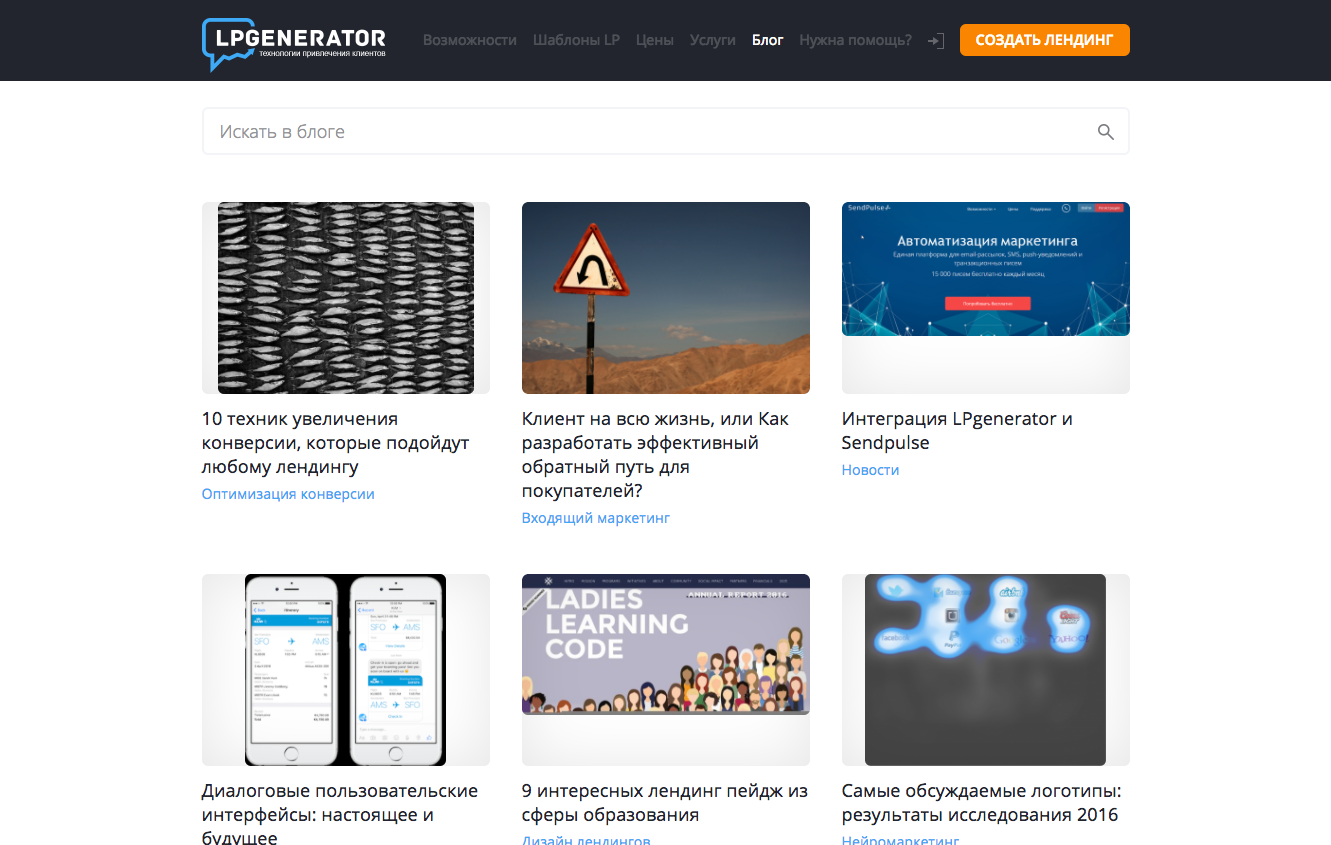Click the login arrow icon
Viewport: 1331px width, 845px height.
(936, 41)
